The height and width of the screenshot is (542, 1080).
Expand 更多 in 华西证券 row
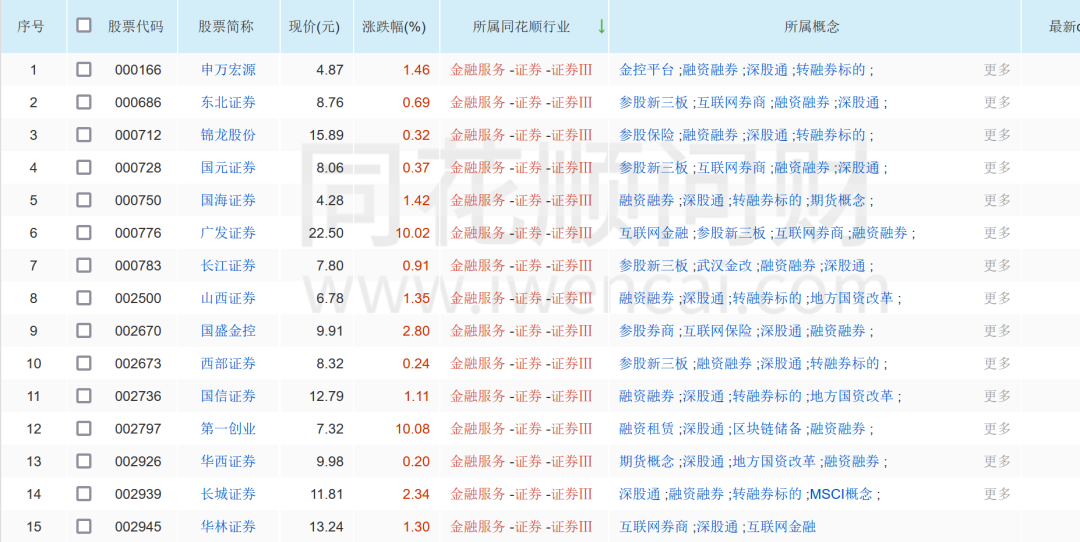(997, 461)
